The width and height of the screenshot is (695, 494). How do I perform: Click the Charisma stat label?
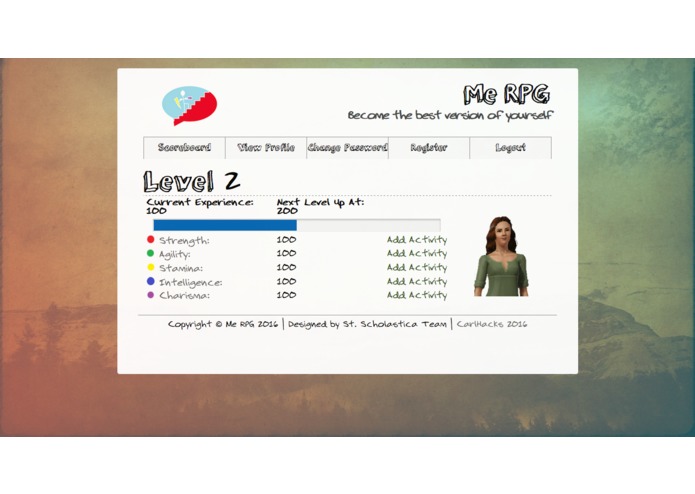184,296
